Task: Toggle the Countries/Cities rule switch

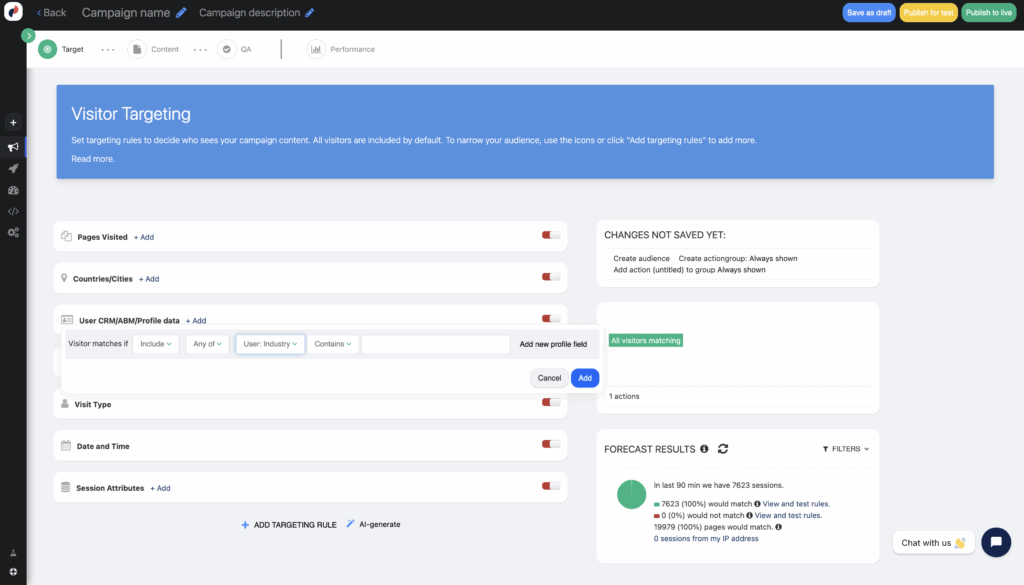Action: (550, 278)
